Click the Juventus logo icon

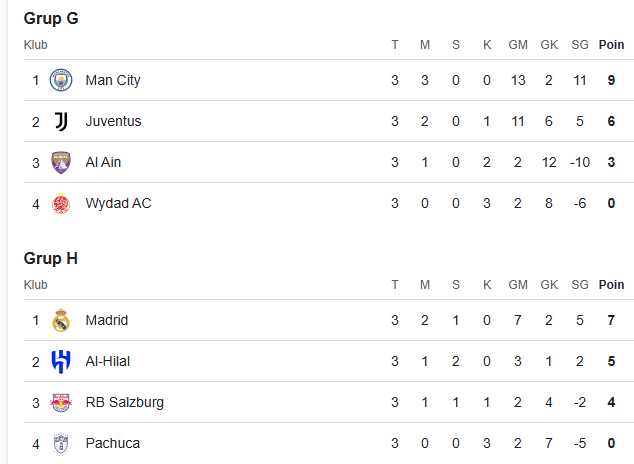[x=61, y=121]
